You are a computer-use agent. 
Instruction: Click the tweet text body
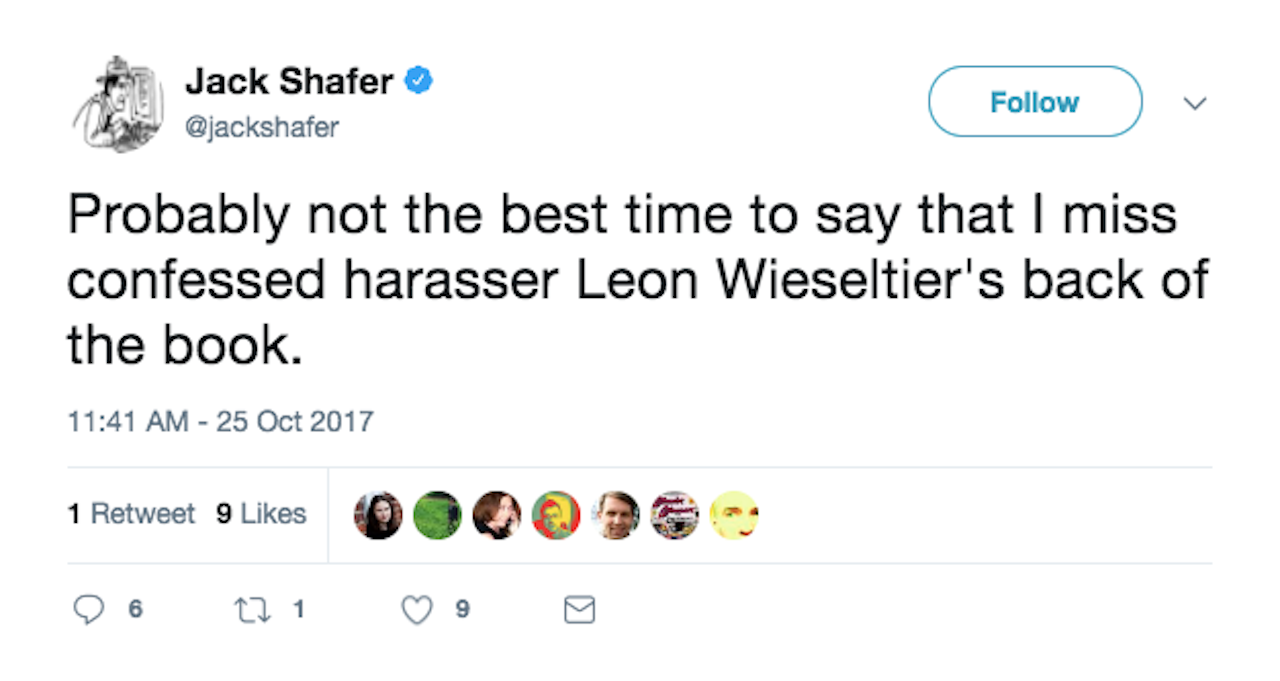tap(620, 281)
